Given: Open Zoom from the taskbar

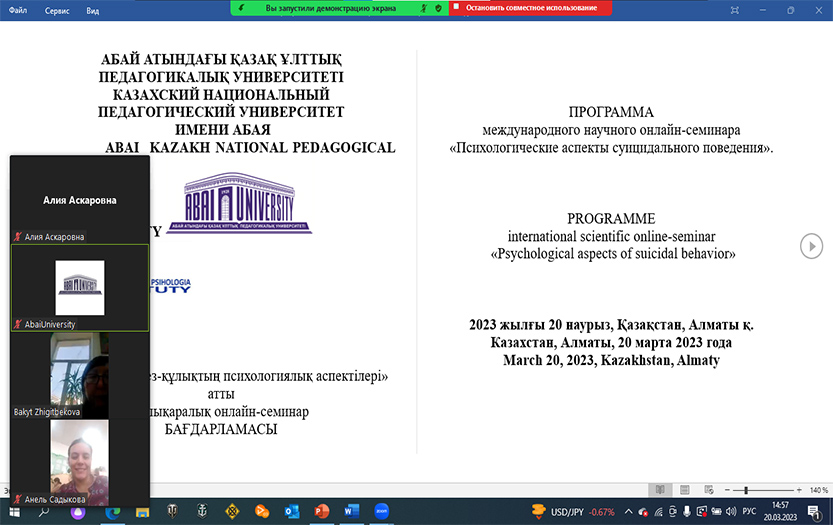Looking at the screenshot, I should pos(381,511).
